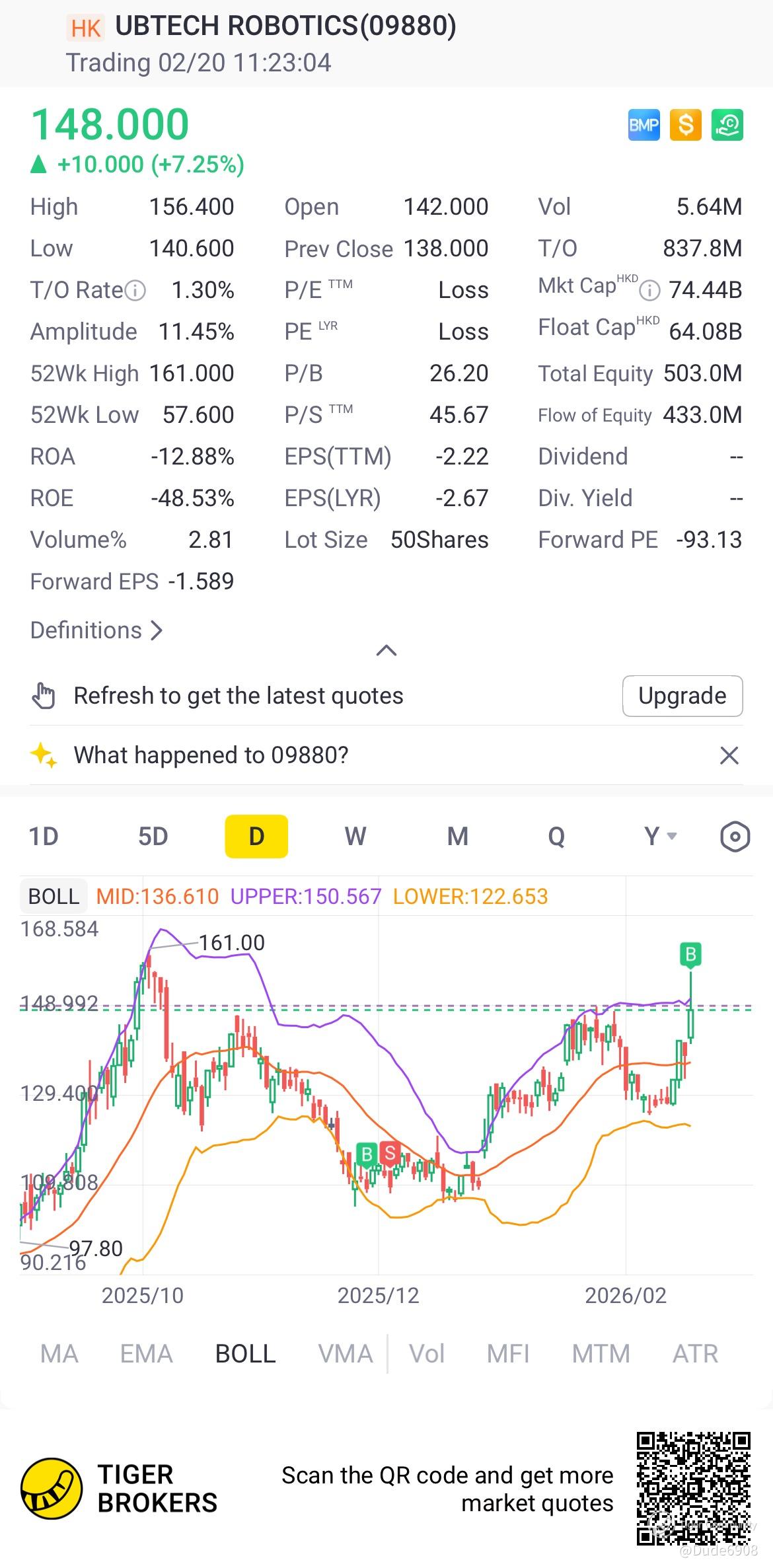773x1568 pixels.
Task: Tap the 161.00 high label on chart
Action: click(x=232, y=943)
